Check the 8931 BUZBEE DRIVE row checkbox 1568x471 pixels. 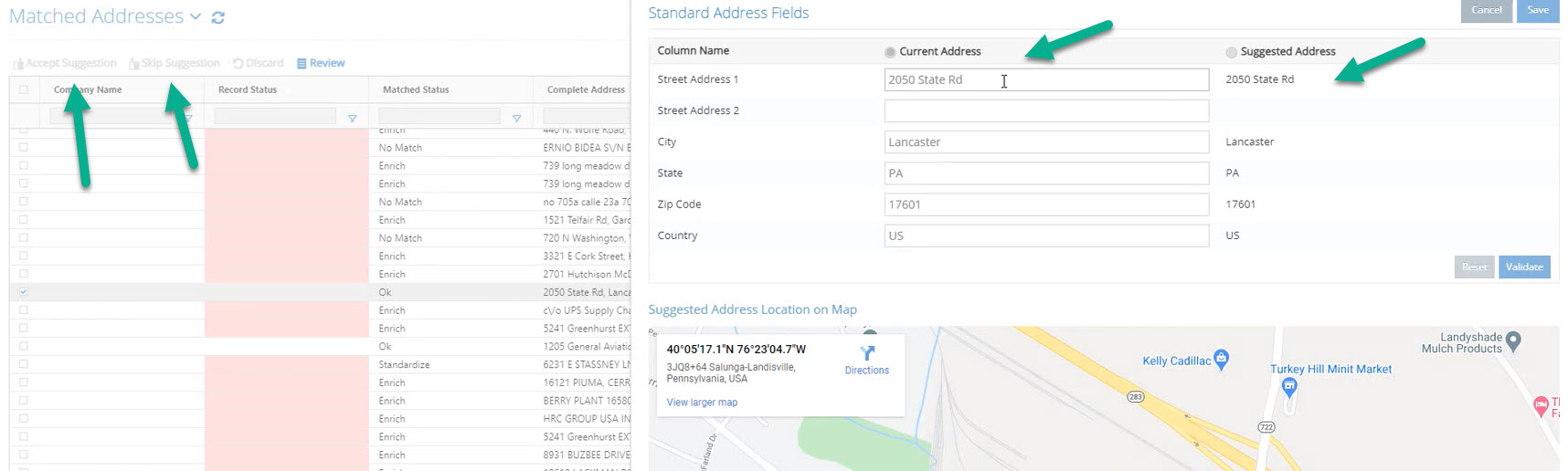point(24,455)
